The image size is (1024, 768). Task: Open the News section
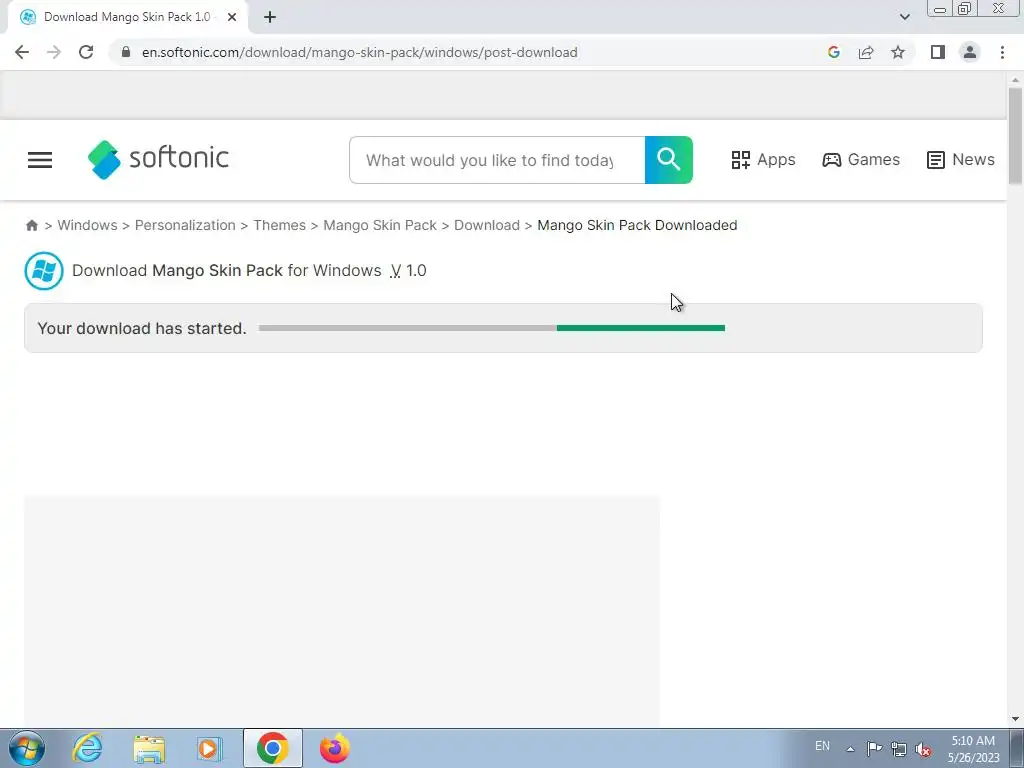(961, 159)
